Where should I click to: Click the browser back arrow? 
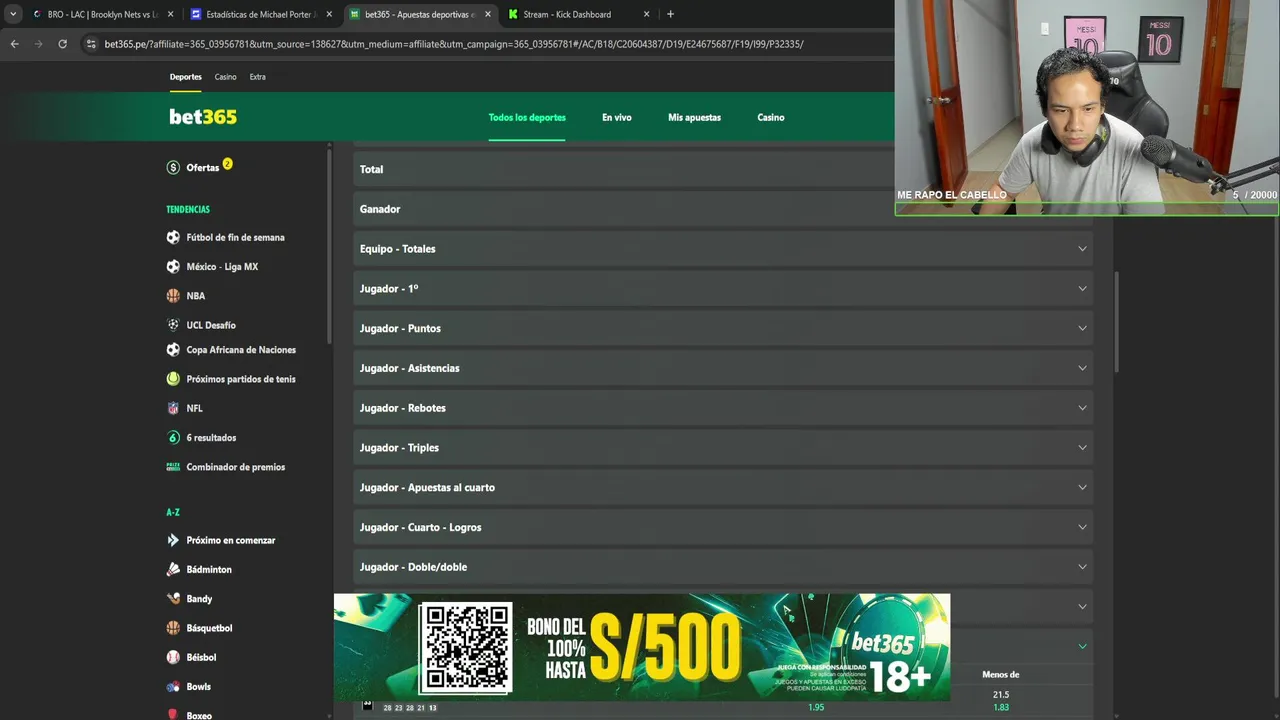[14, 44]
